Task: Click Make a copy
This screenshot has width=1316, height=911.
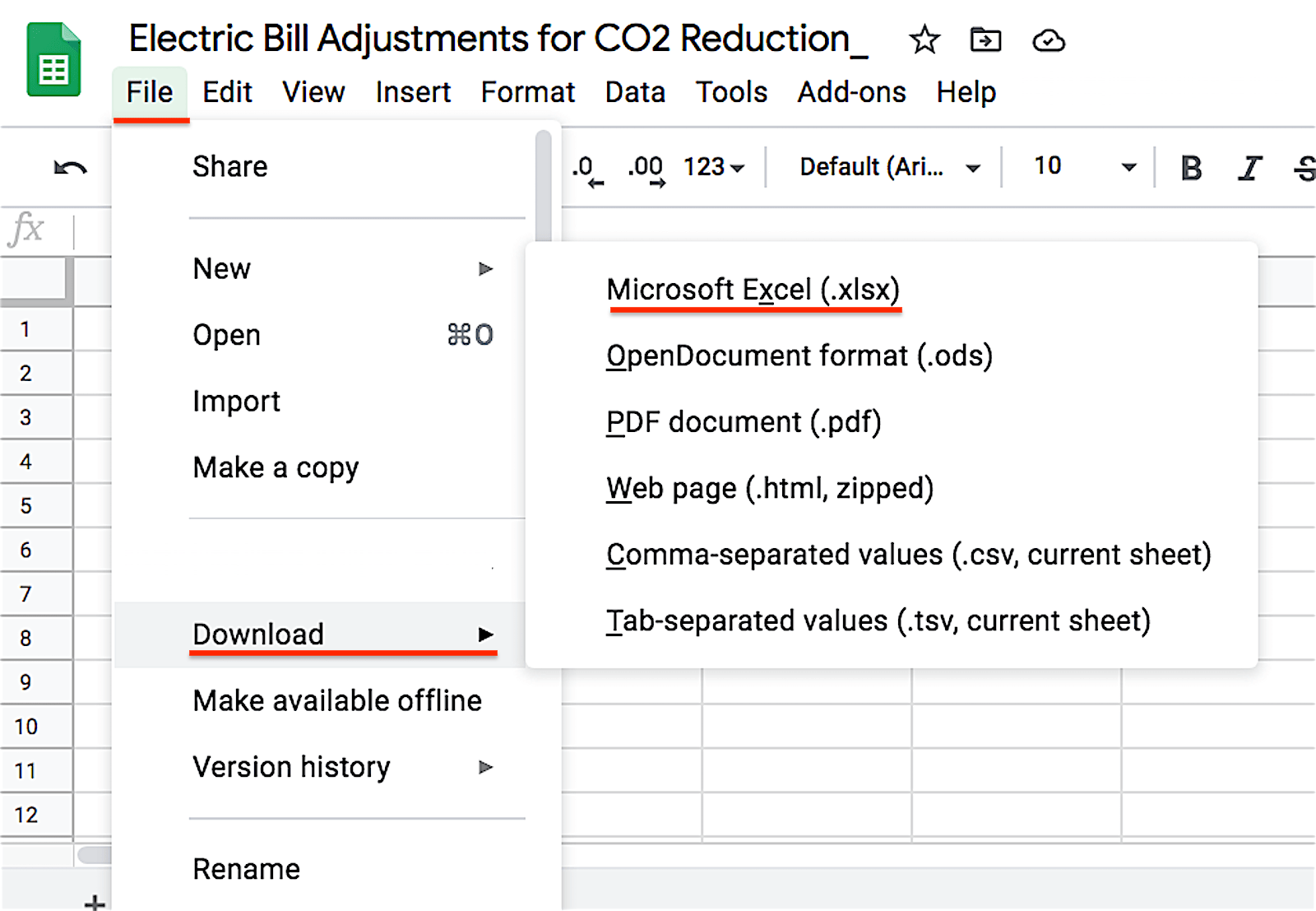Action: point(276,467)
